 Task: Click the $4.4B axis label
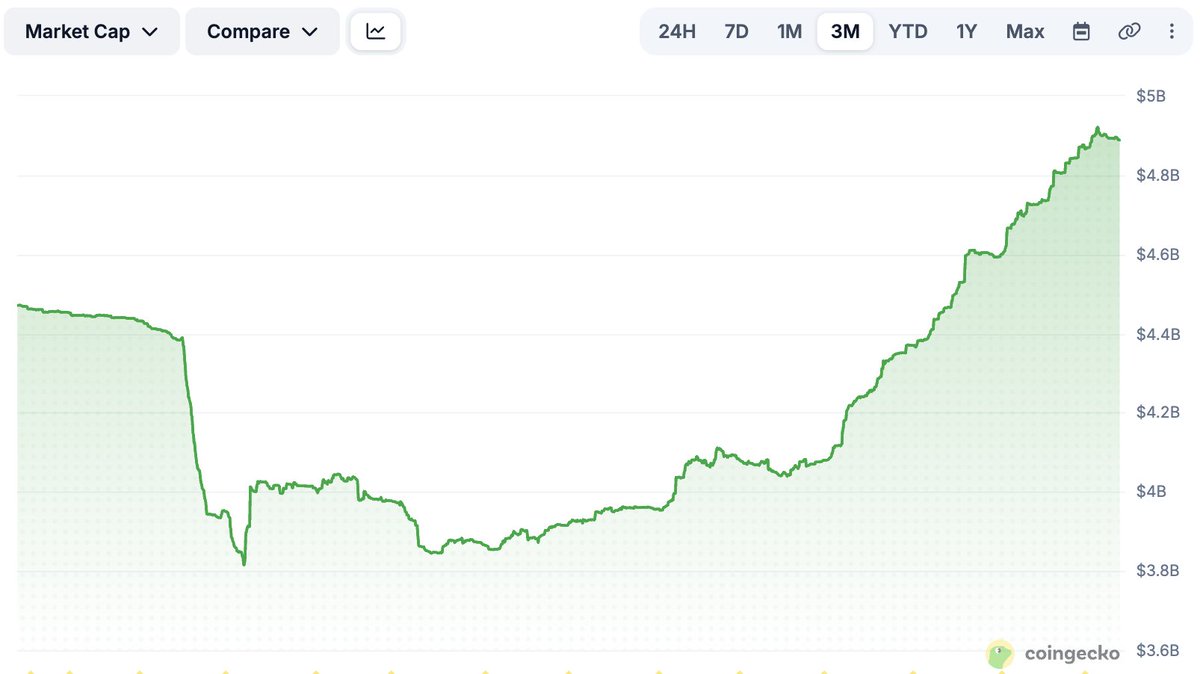click(x=1158, y=333)
